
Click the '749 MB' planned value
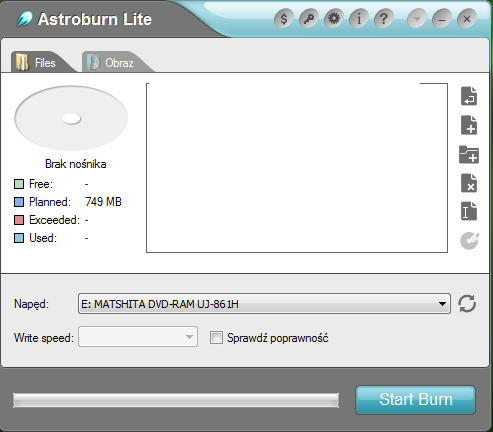tap(103, 202)
